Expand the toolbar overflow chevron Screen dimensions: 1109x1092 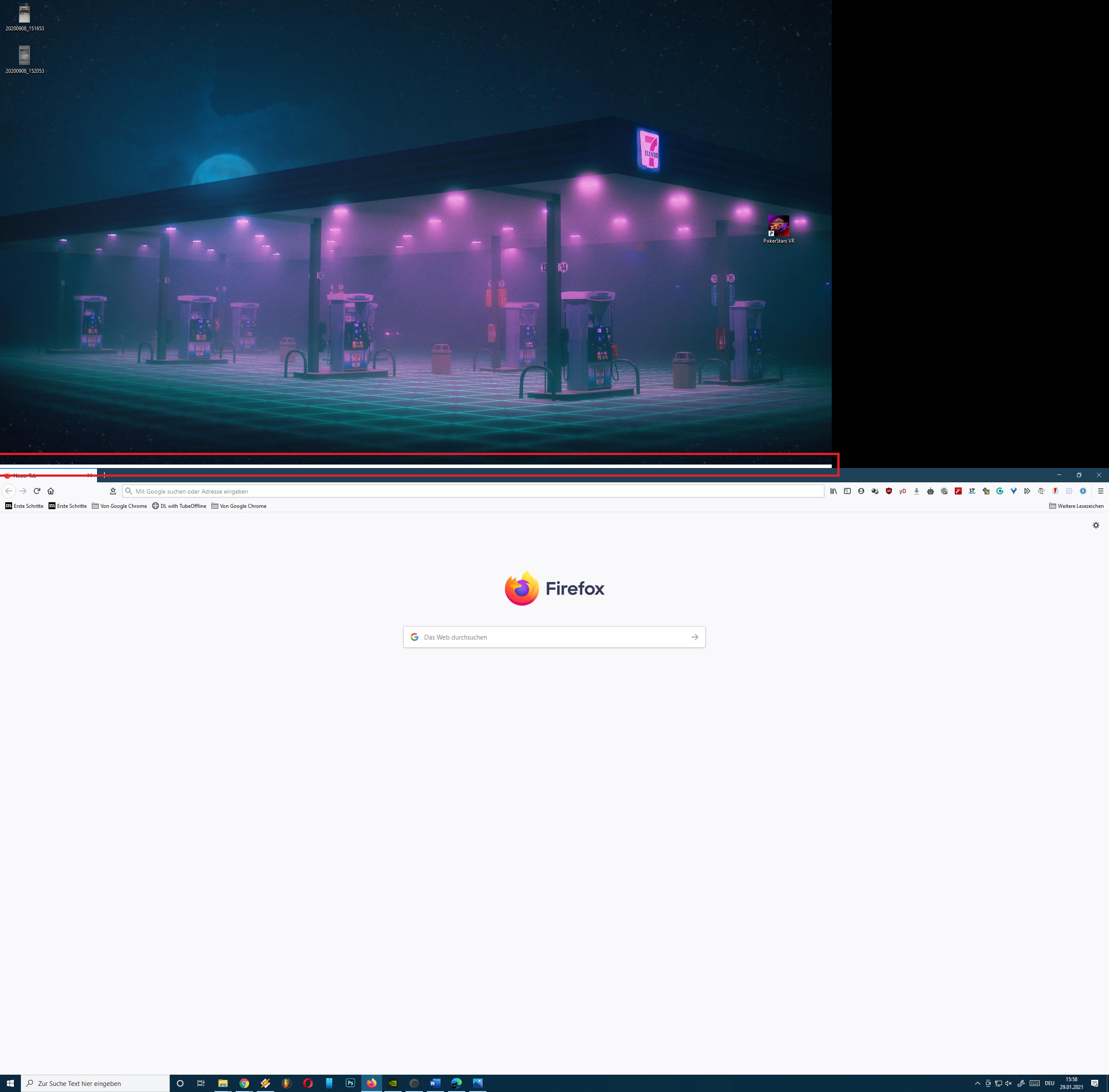(1027, 491)
